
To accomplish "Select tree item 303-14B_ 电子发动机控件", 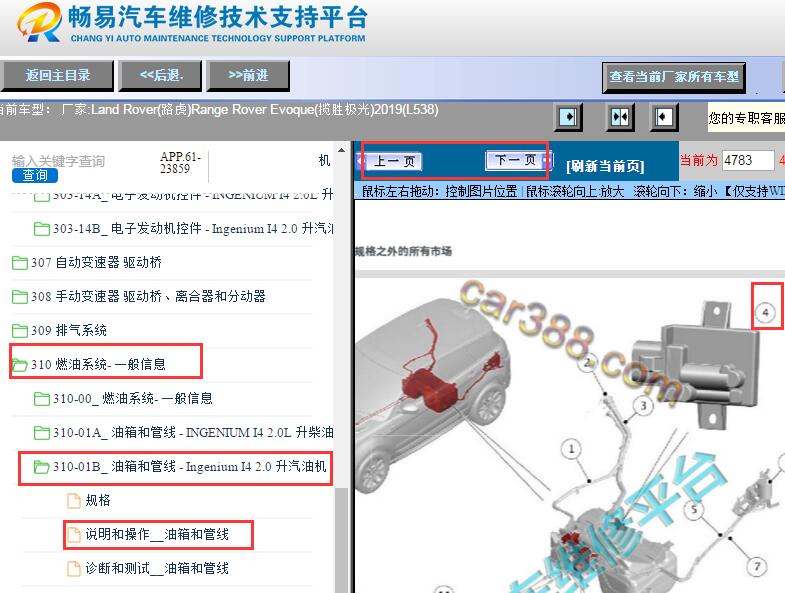I will coord(193,229).
